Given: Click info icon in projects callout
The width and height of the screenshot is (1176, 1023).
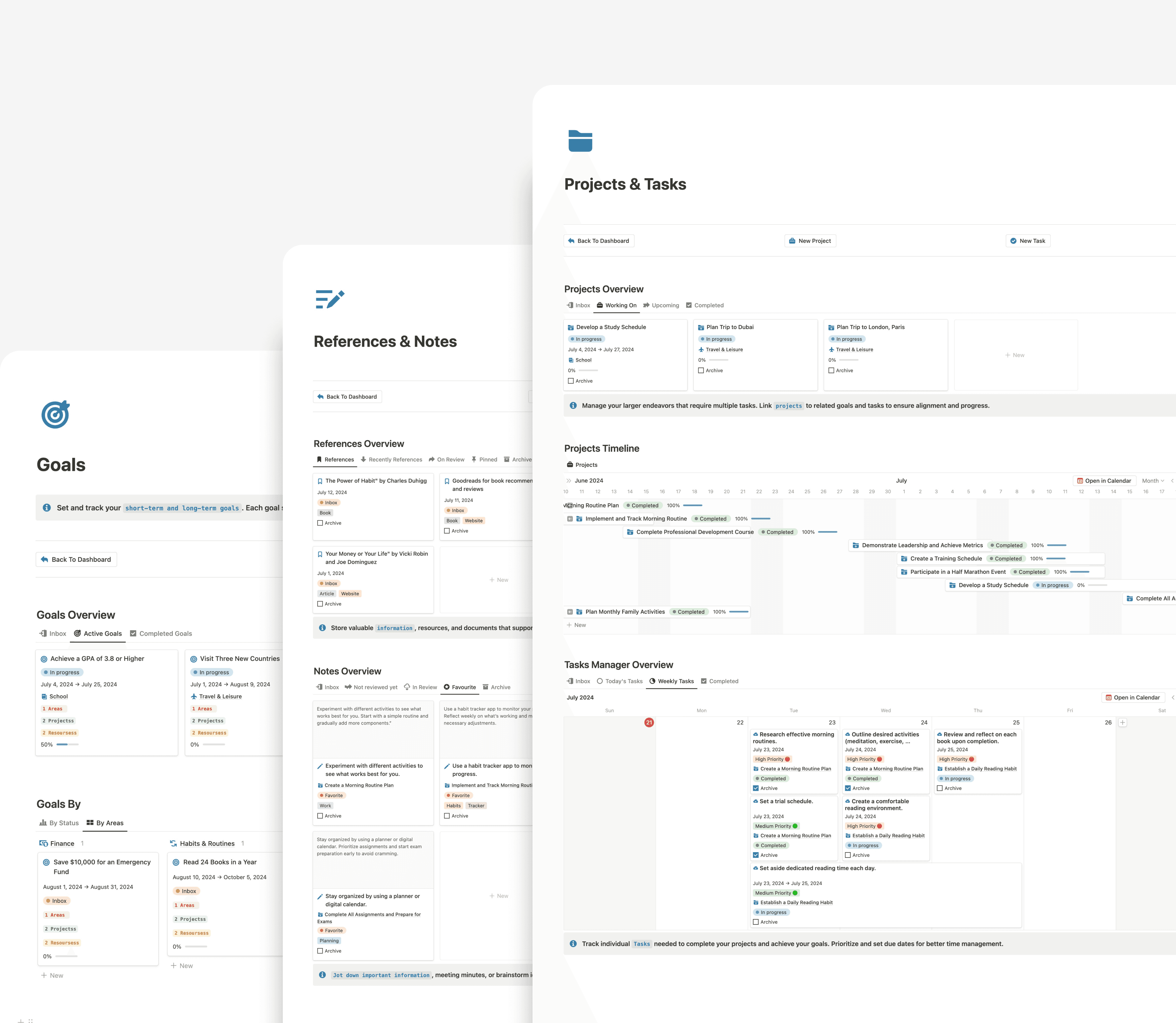Looking at the screenshot, I should click(573, 405).
